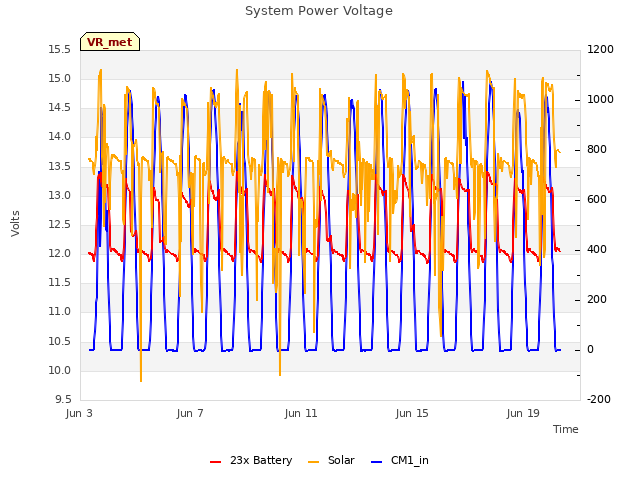Click the red 23x Battery legend swatch

(215, 462)
